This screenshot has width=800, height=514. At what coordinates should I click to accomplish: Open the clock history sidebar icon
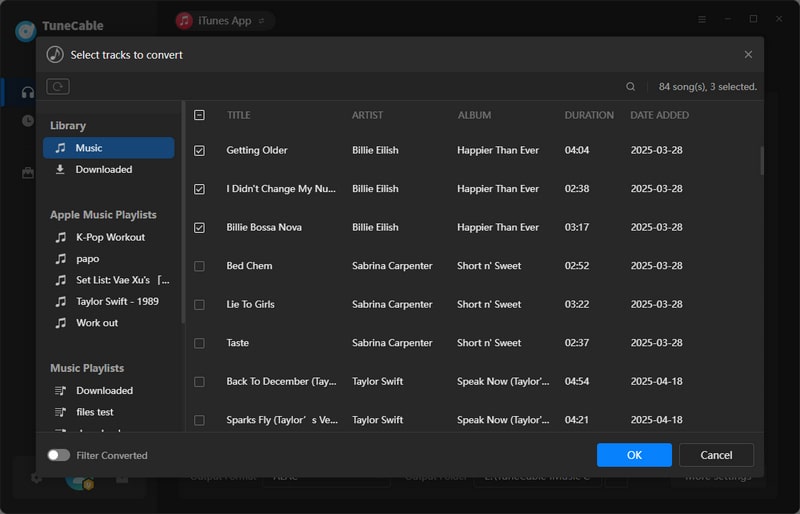(28, 120)
